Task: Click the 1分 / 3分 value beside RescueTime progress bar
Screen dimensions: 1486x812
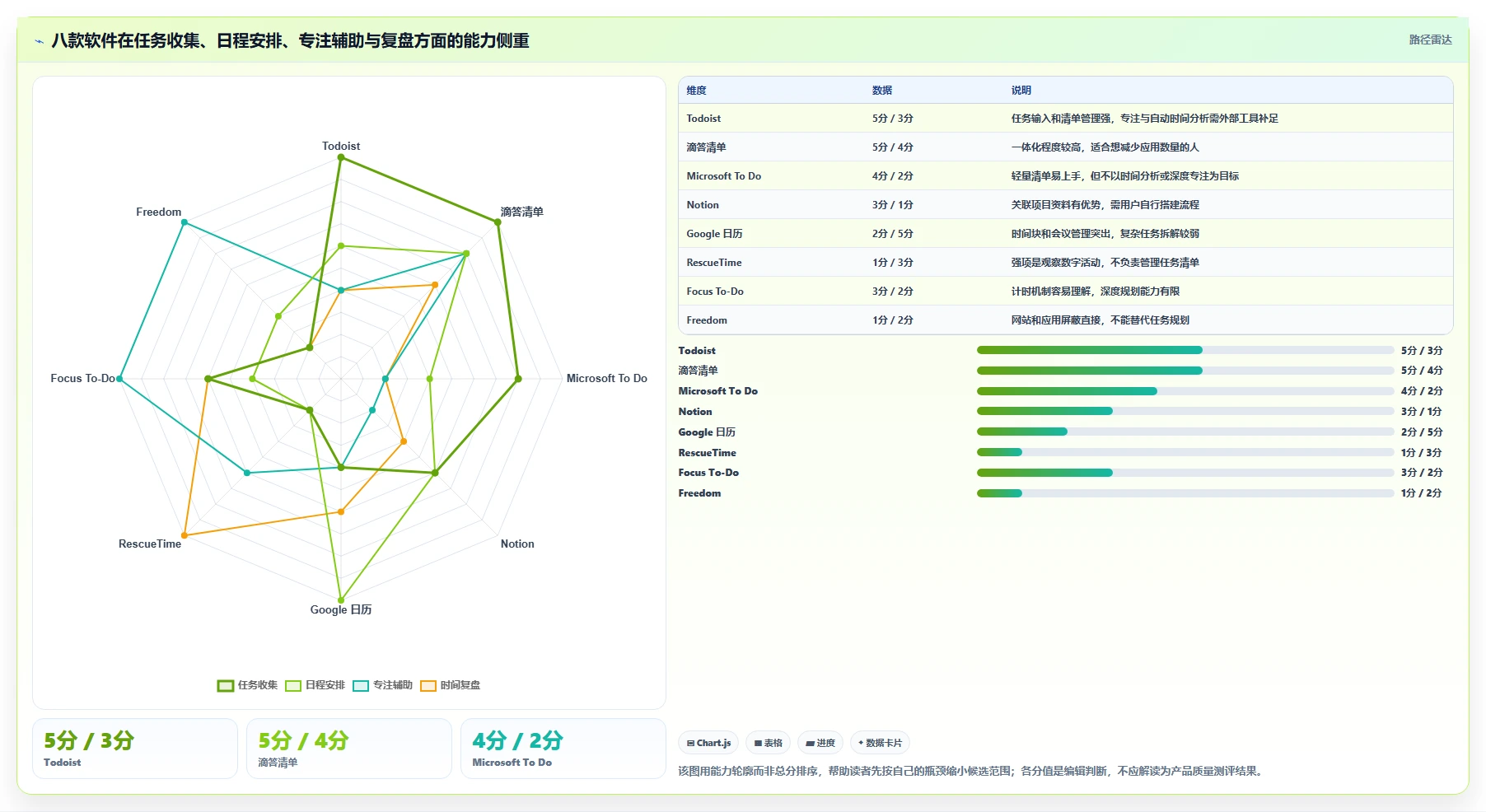Action: tap(1422, 453)
